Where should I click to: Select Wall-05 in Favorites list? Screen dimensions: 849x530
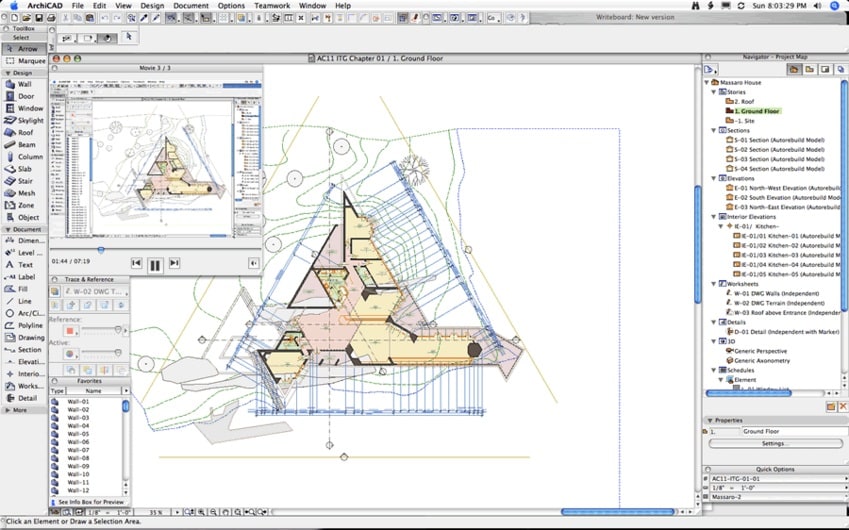(78, 434)
